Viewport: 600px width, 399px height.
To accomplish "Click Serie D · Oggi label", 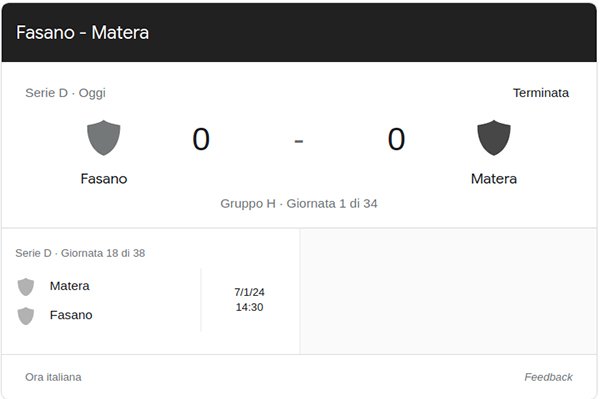I will point(65,93).
